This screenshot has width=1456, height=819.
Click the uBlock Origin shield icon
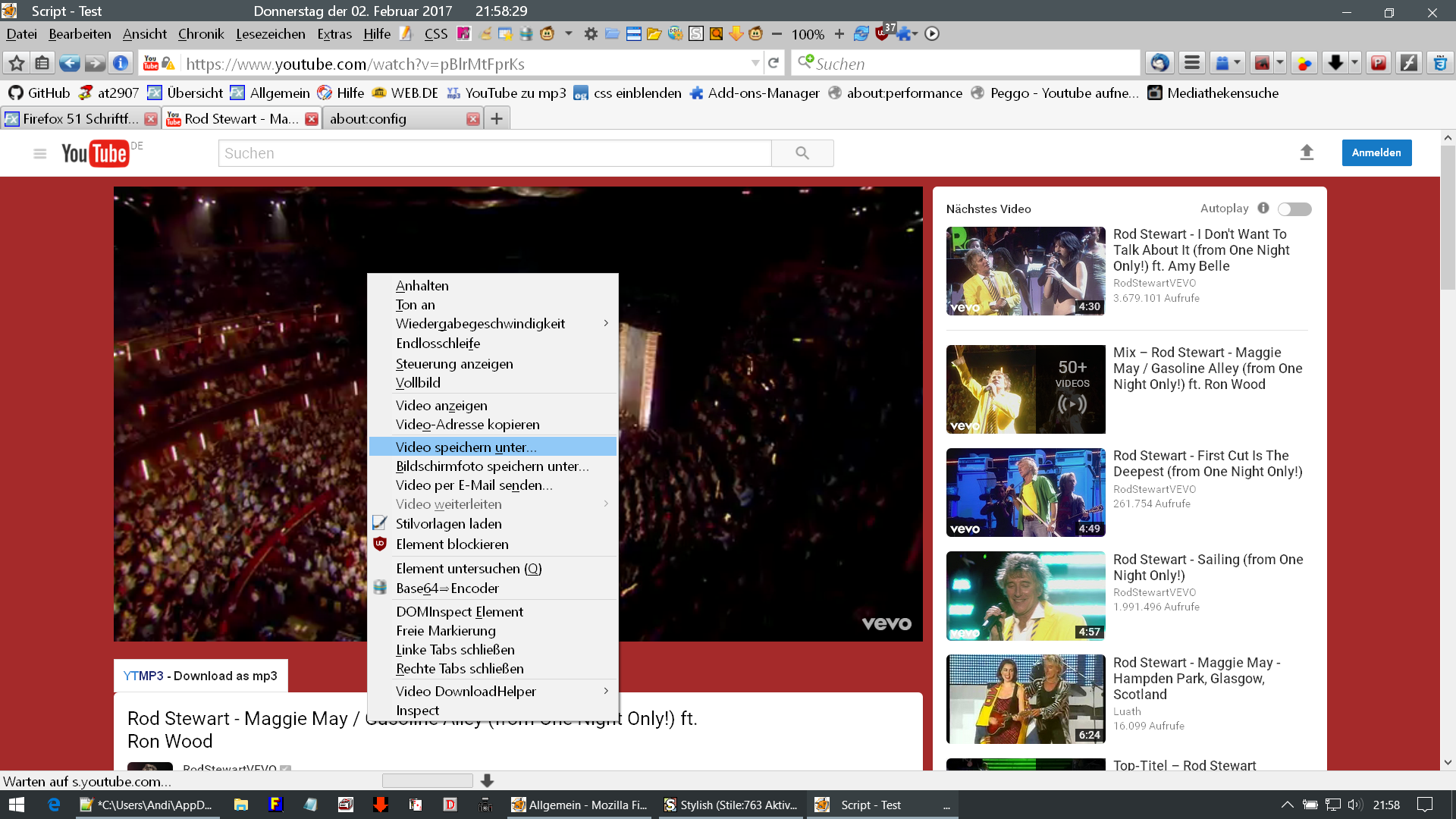pyautogui.click(x=881, y=33)
